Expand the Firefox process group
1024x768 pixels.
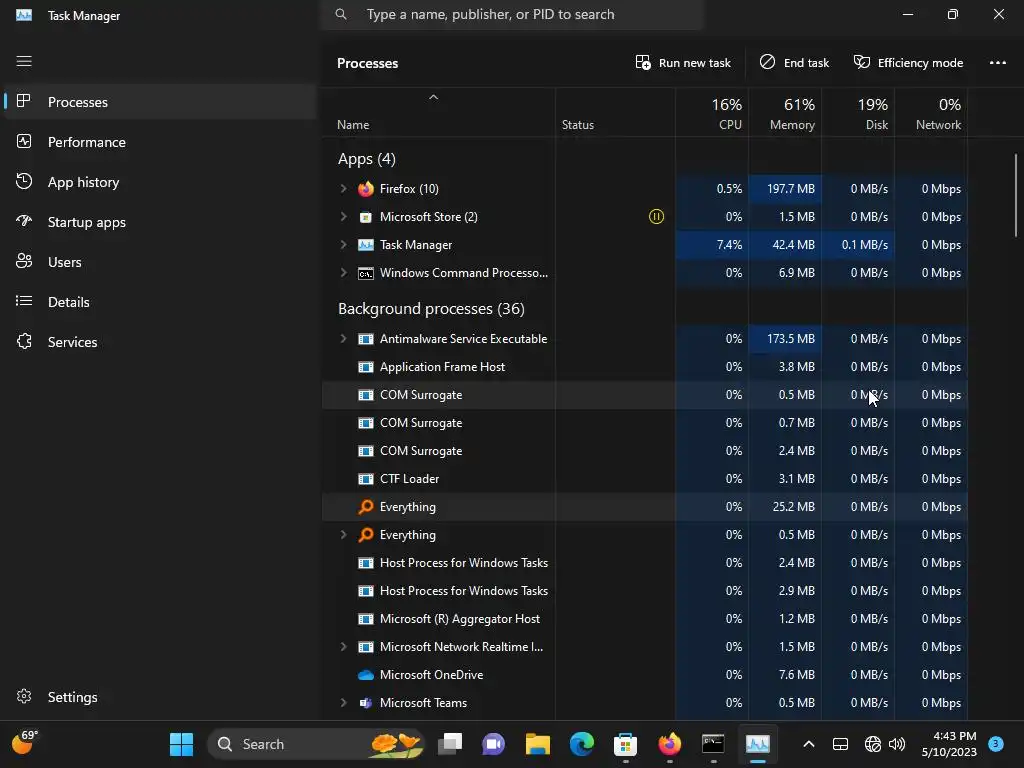(x=344, y=189)
